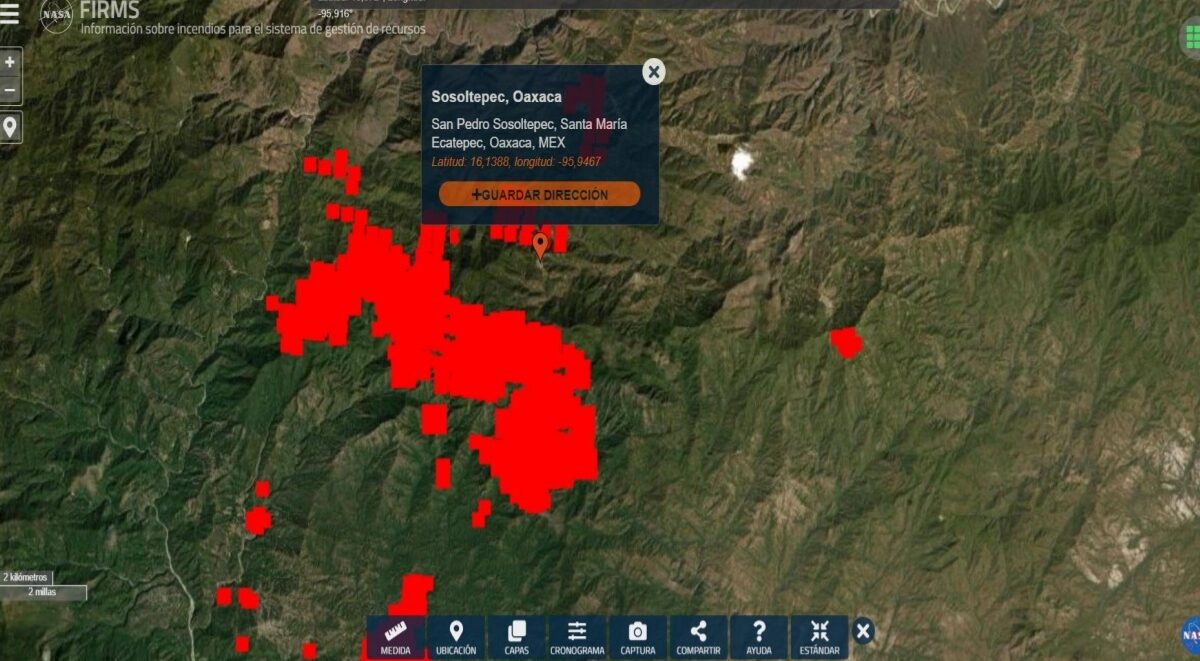Open the Compartir share options
The height and width of the screenshot is (661, 1200).
tap(698, 637)
